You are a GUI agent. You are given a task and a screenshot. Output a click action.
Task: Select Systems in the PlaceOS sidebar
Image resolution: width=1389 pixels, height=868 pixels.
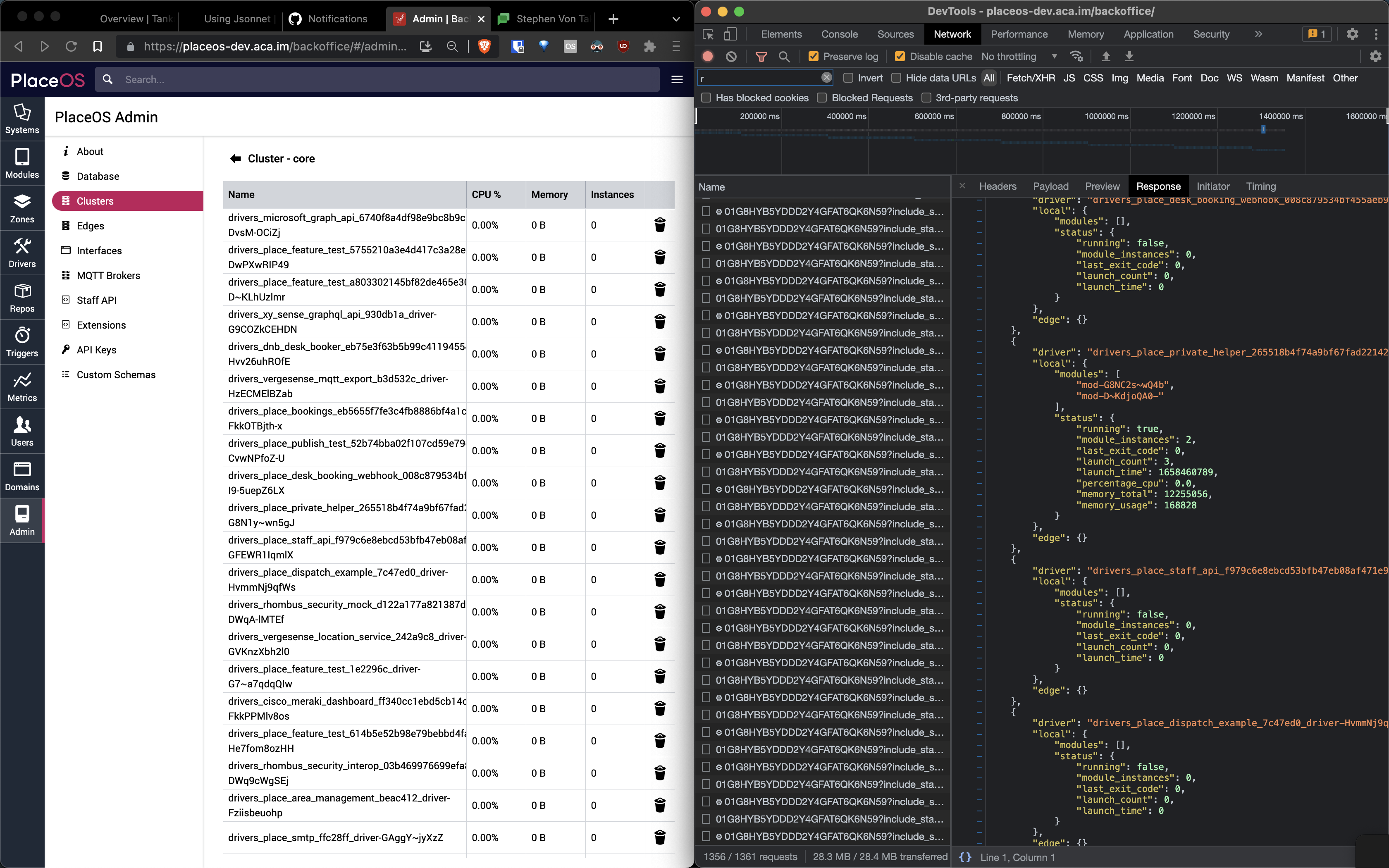coord(22,118)
